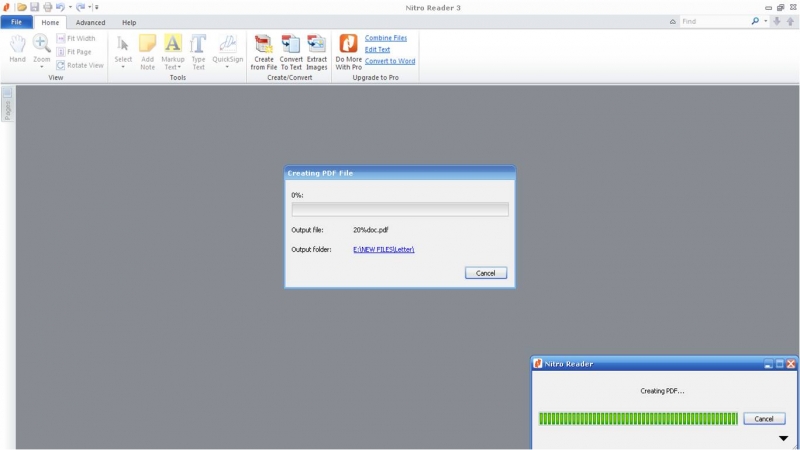Viewport: 800px width, 450px height.
Task: Click the Create from File icon
Action: point(264,44)
